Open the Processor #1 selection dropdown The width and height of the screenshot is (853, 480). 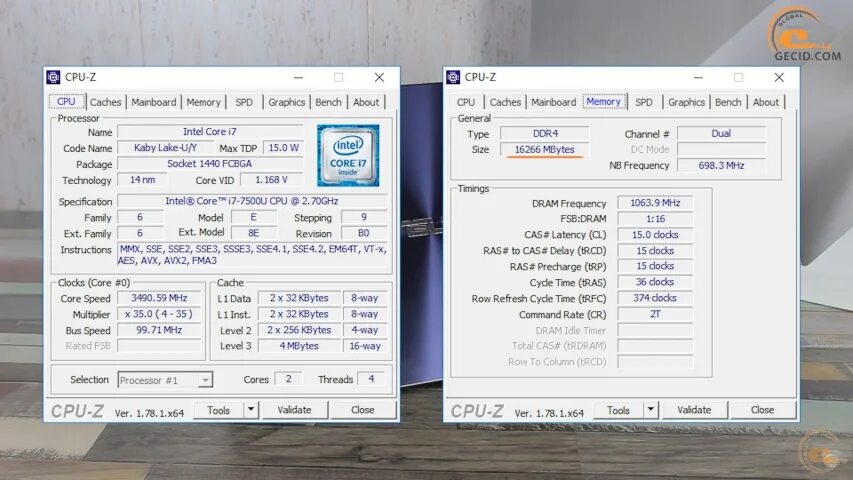tap(165, 380)
